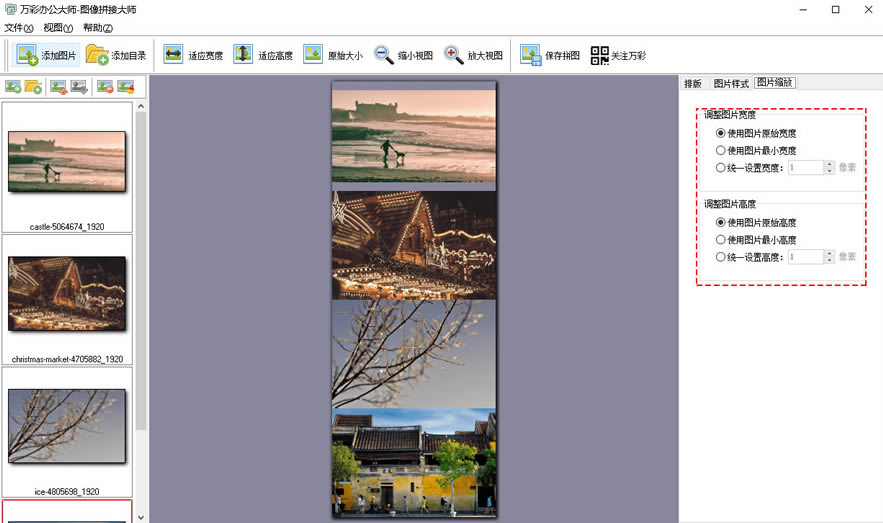Select 适应高度 fit-height tool
Screen dimensions: 883x523
pyautogui.click(x=243, y=55)
